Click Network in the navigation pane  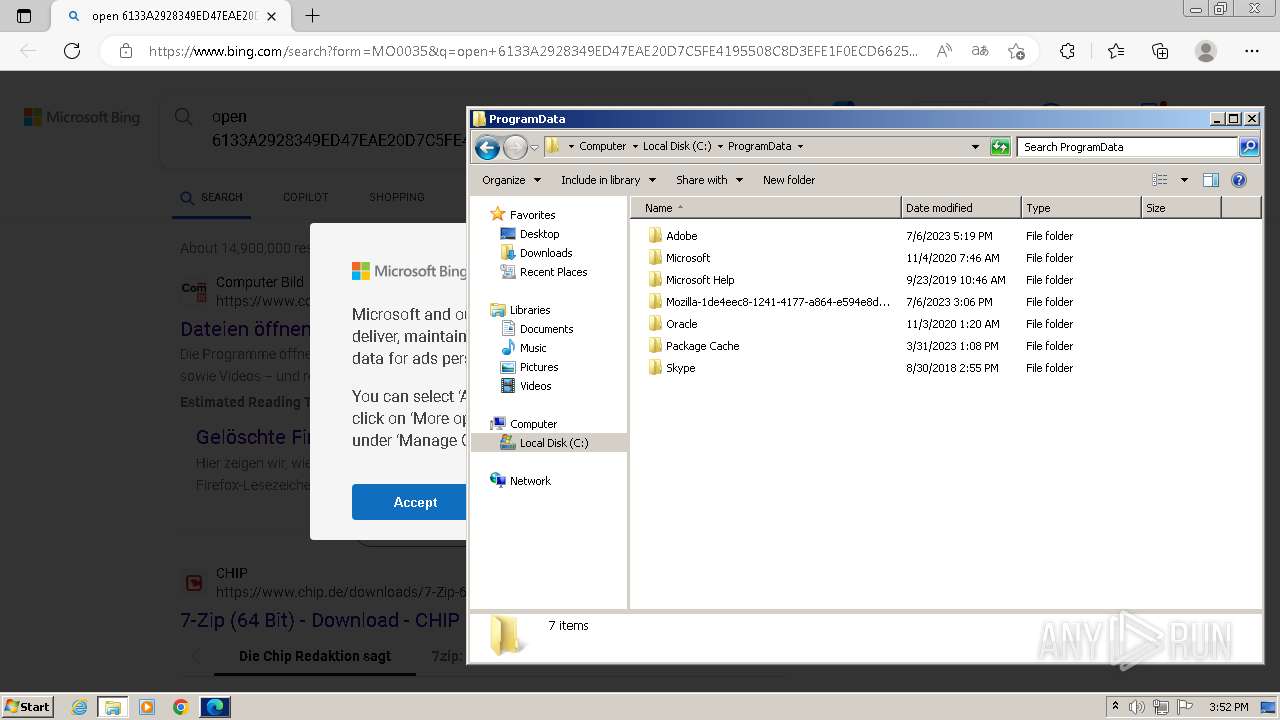(x=530, y=481)
